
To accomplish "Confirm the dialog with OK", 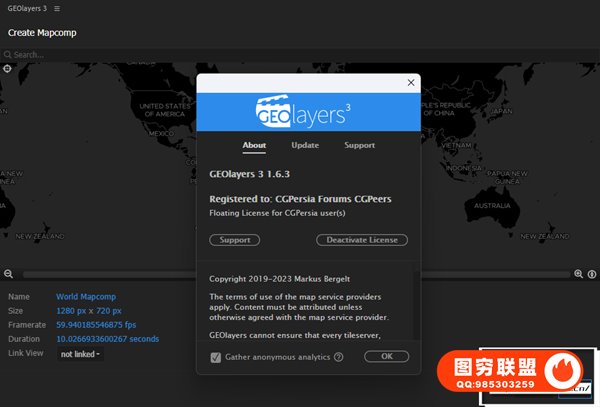I will coord(386,356).
